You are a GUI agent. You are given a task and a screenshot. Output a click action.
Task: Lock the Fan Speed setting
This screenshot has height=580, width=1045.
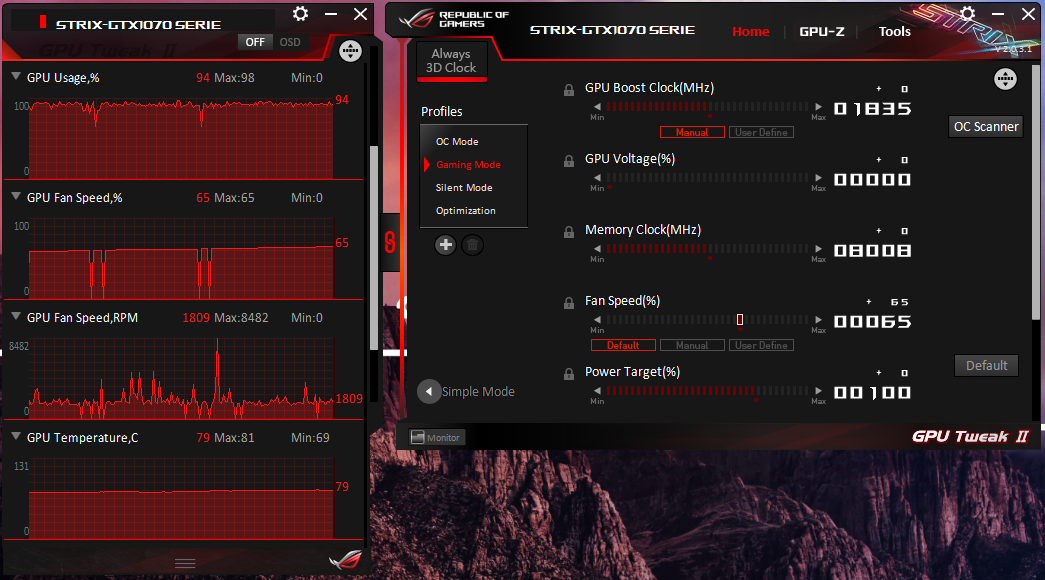[568, 303]
